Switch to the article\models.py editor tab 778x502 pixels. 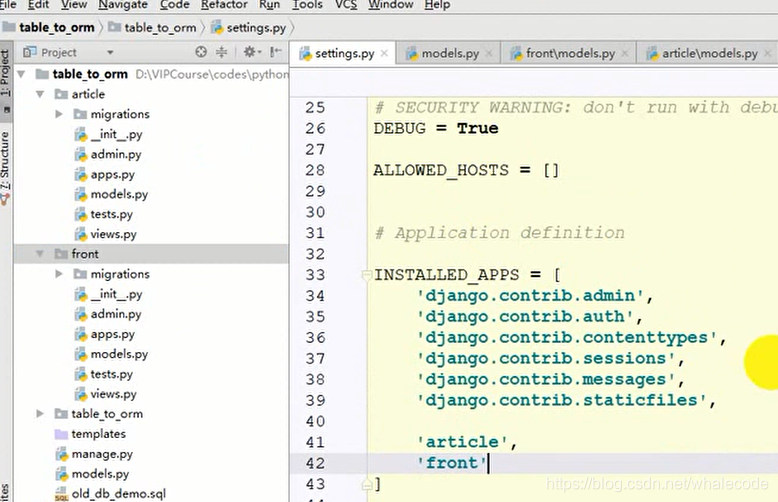pyautogui.click(x=708, y=53)
